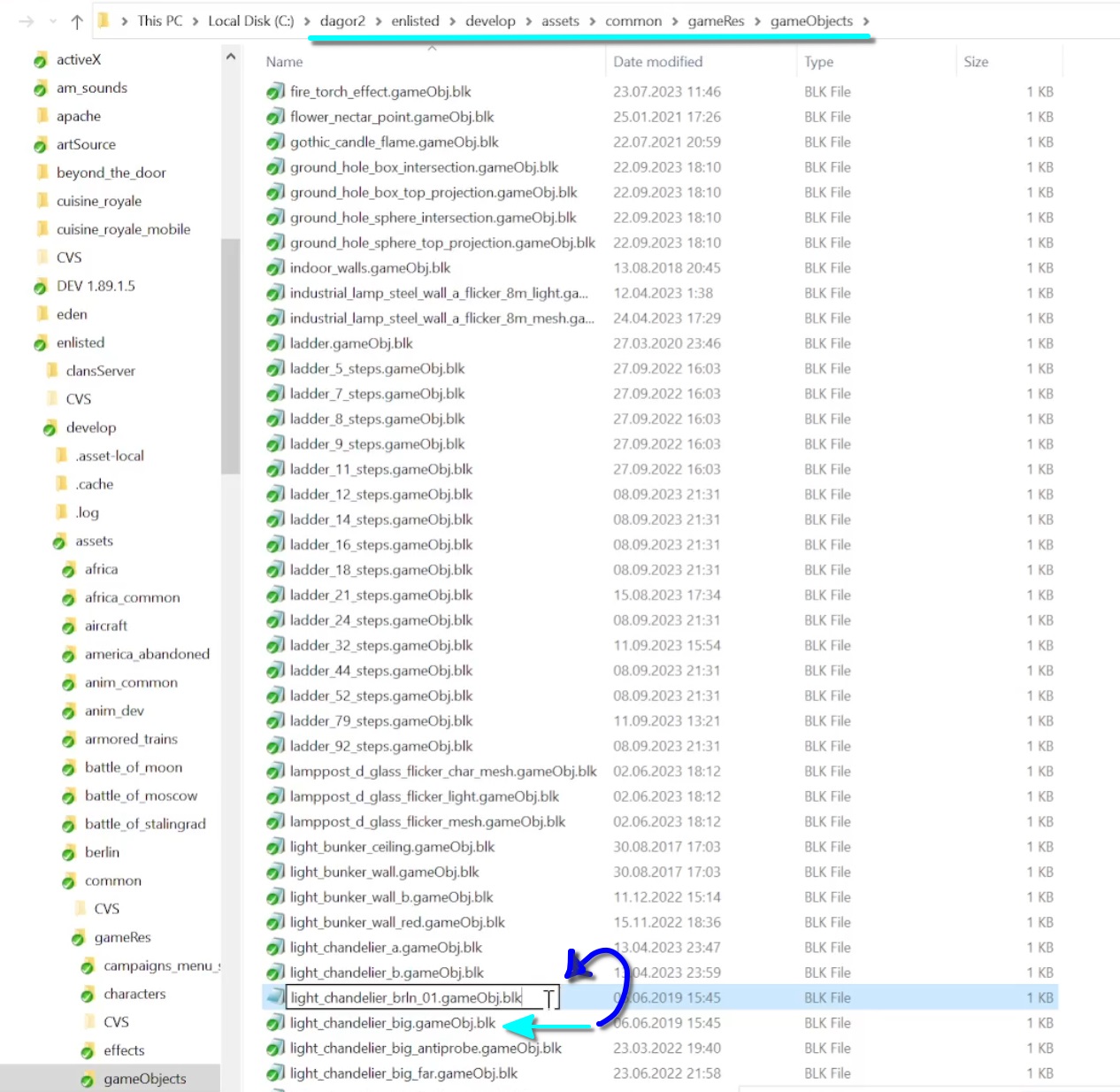This screenshot has height=1092, width=1120.
Task: Sort the list by Name column header
Action: 285,62
